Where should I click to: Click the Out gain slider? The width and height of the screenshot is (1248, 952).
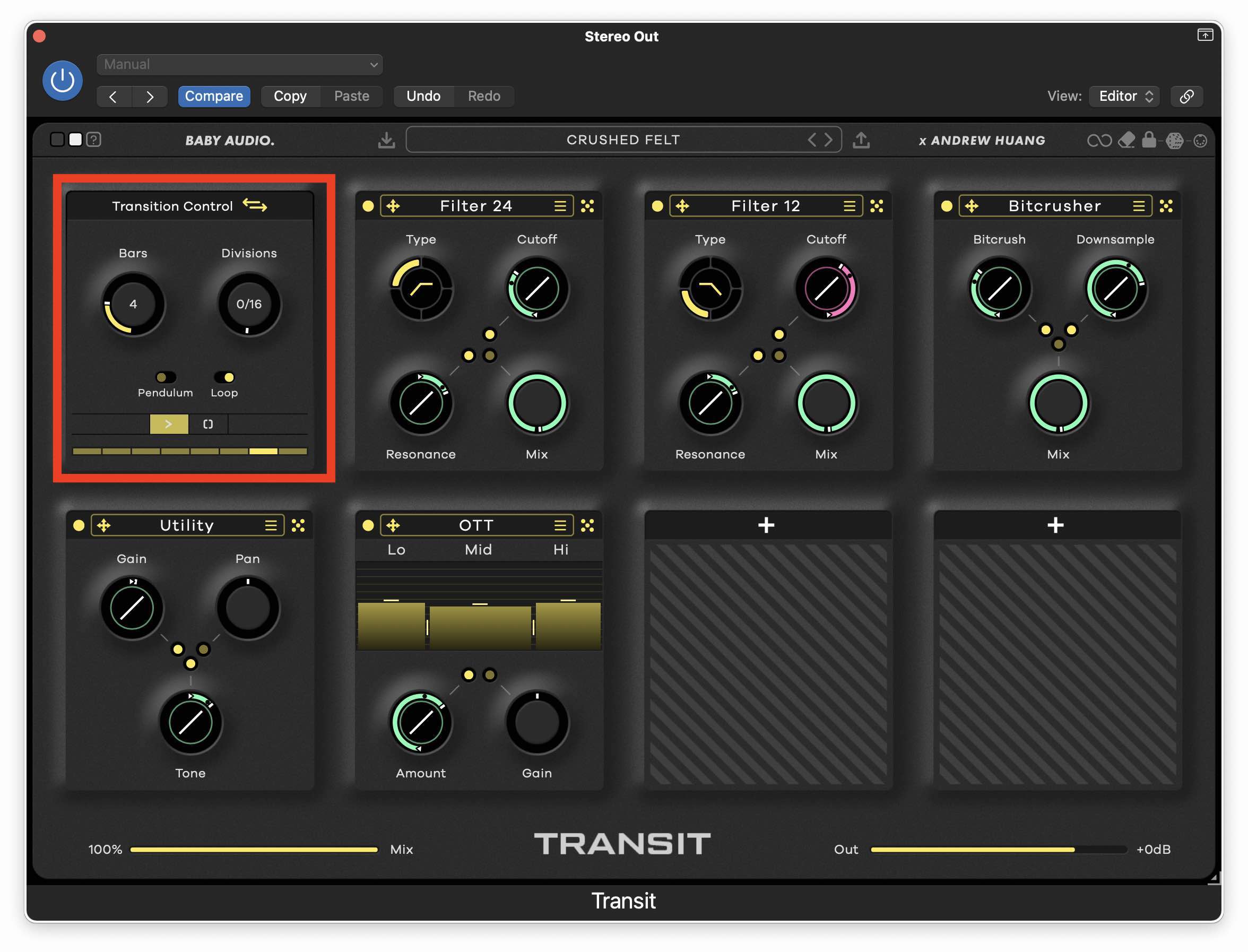pyautogui.click(x=999, y=850)
